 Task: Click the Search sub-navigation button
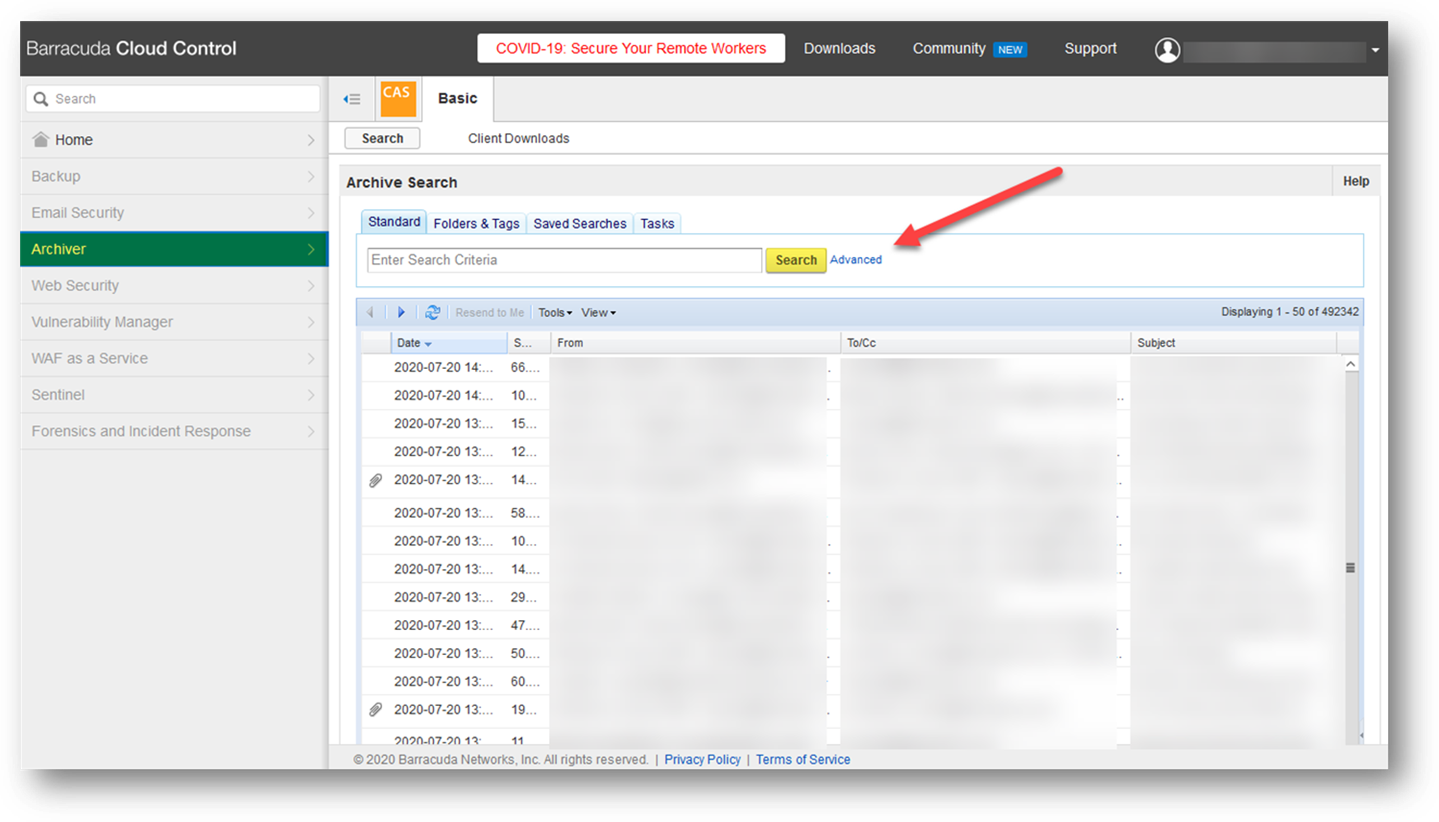pyautogui.click(x=382, y=139)
